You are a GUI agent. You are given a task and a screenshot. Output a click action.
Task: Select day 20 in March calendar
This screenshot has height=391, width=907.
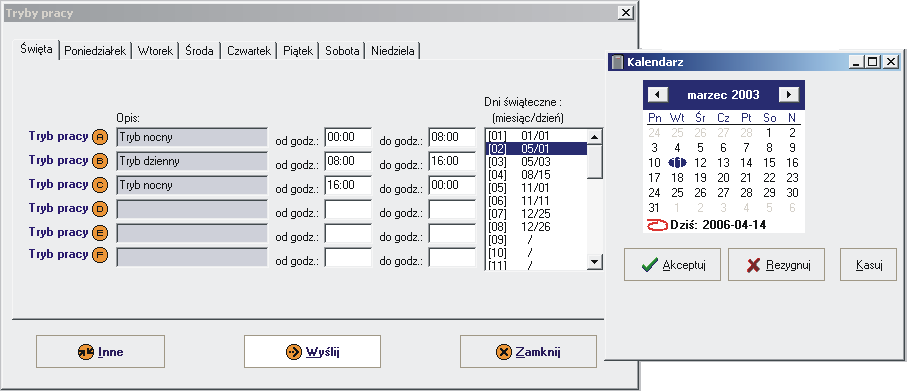[723, 178]
